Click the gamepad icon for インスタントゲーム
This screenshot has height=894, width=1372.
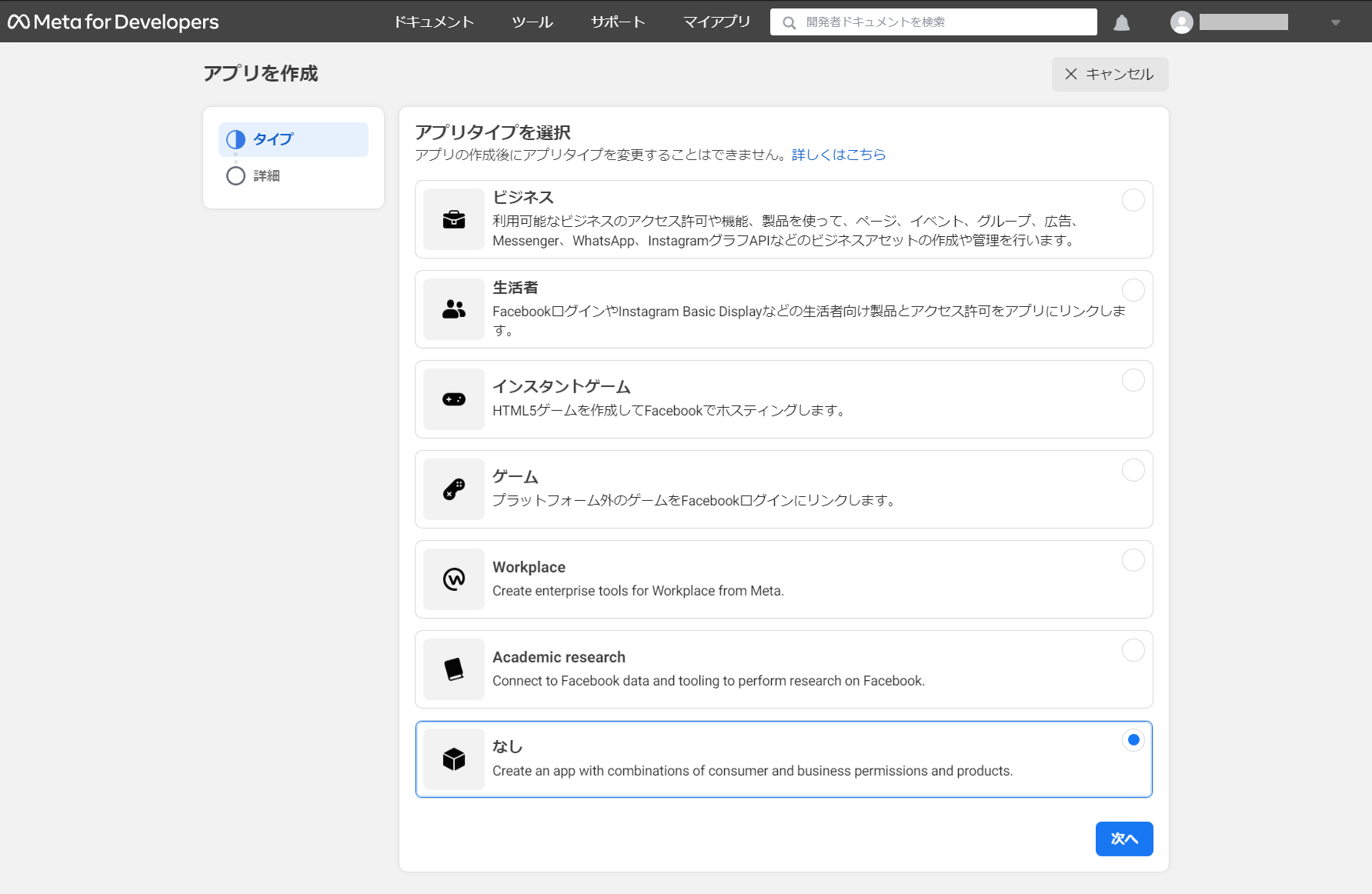(454, 399)
